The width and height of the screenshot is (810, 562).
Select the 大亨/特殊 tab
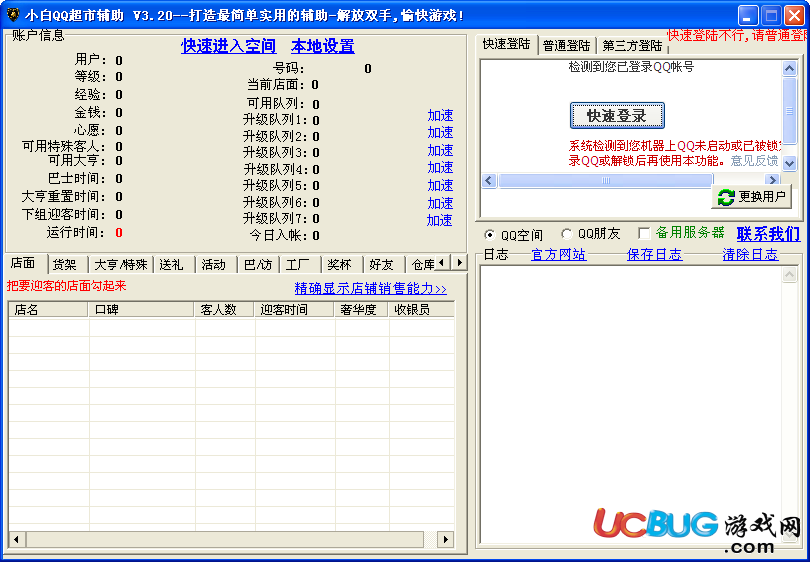121,265
